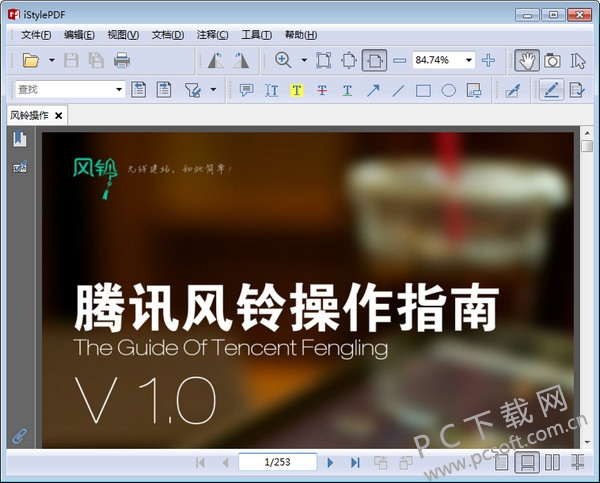Show the bookmarks side panel
Screen dimensions: 600x483
coord(20,139)
